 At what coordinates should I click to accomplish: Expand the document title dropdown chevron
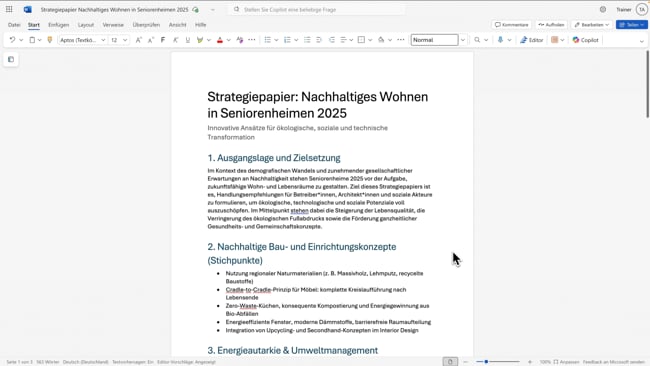pos(212,9)
